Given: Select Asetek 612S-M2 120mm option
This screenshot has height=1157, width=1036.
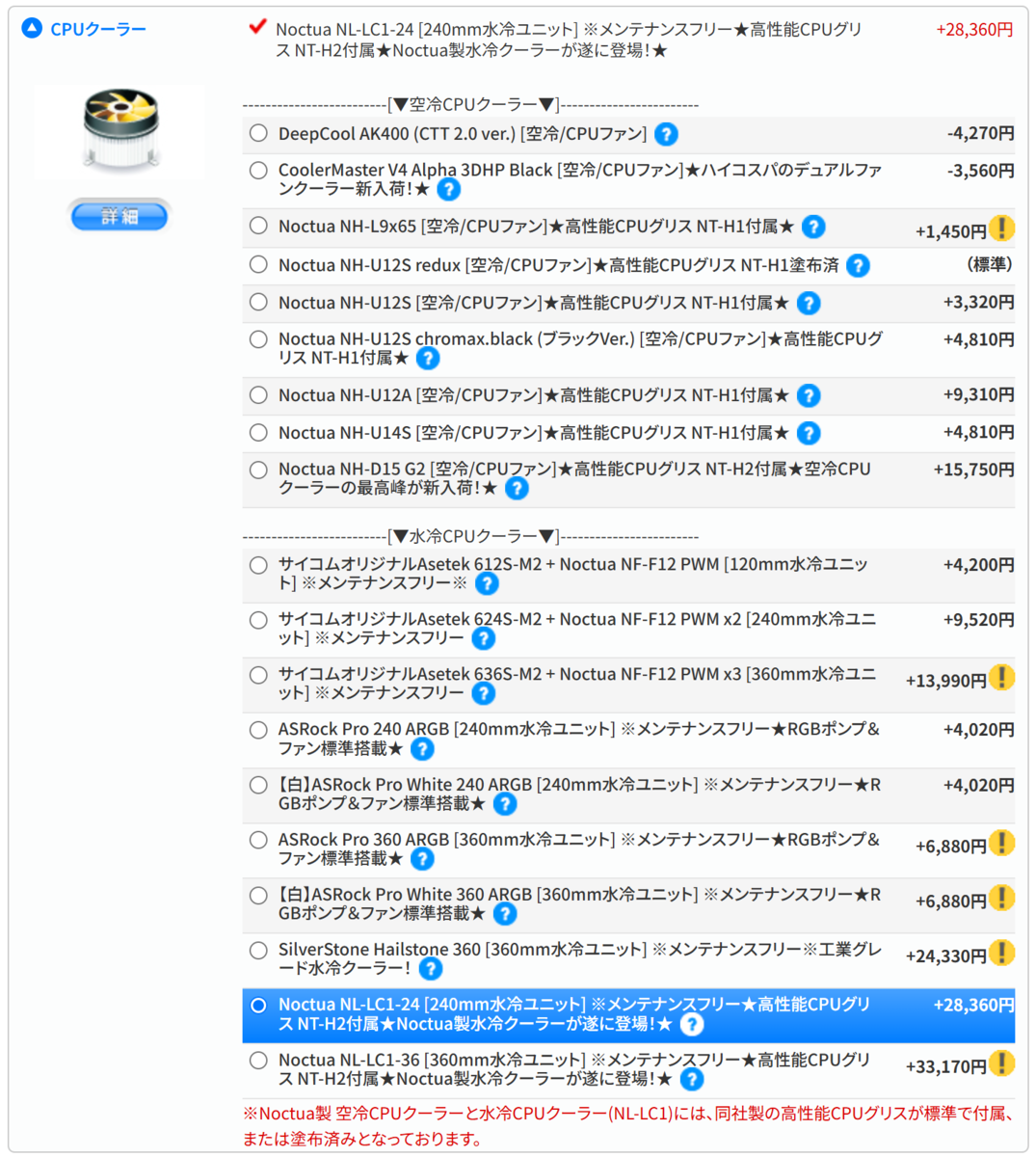Looking at the screenshot, I should [258, 565].
